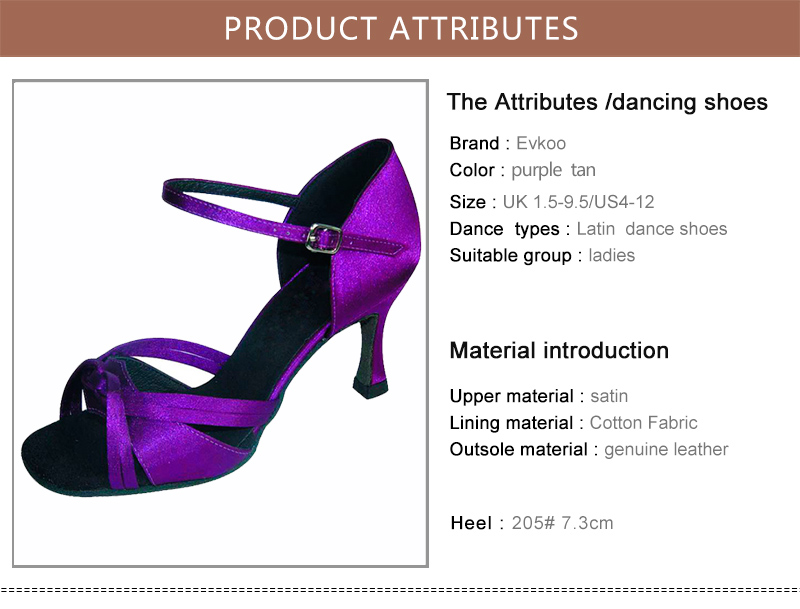This screenshot has width=800, height=609.
Task: Click the purple dance shoe photo
Action: [220, 322]
